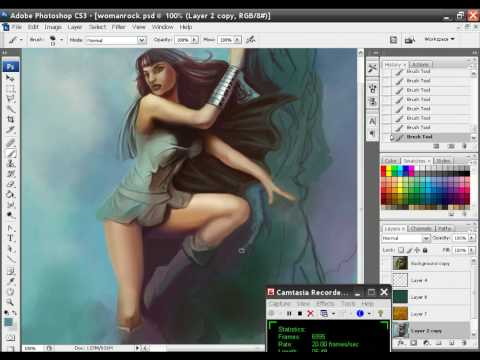This screenshot has height=360, width=480.
Task: Open the layer blend mode dropdown
Action: point(405,238)
